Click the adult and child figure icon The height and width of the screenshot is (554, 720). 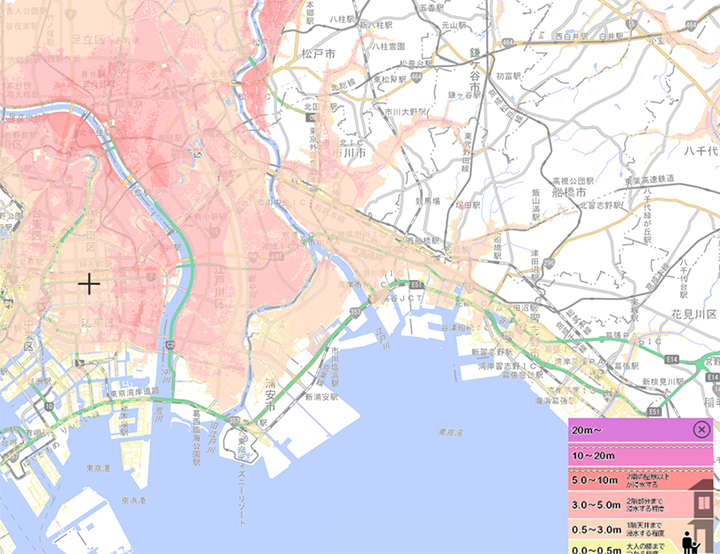coord(691,540)
